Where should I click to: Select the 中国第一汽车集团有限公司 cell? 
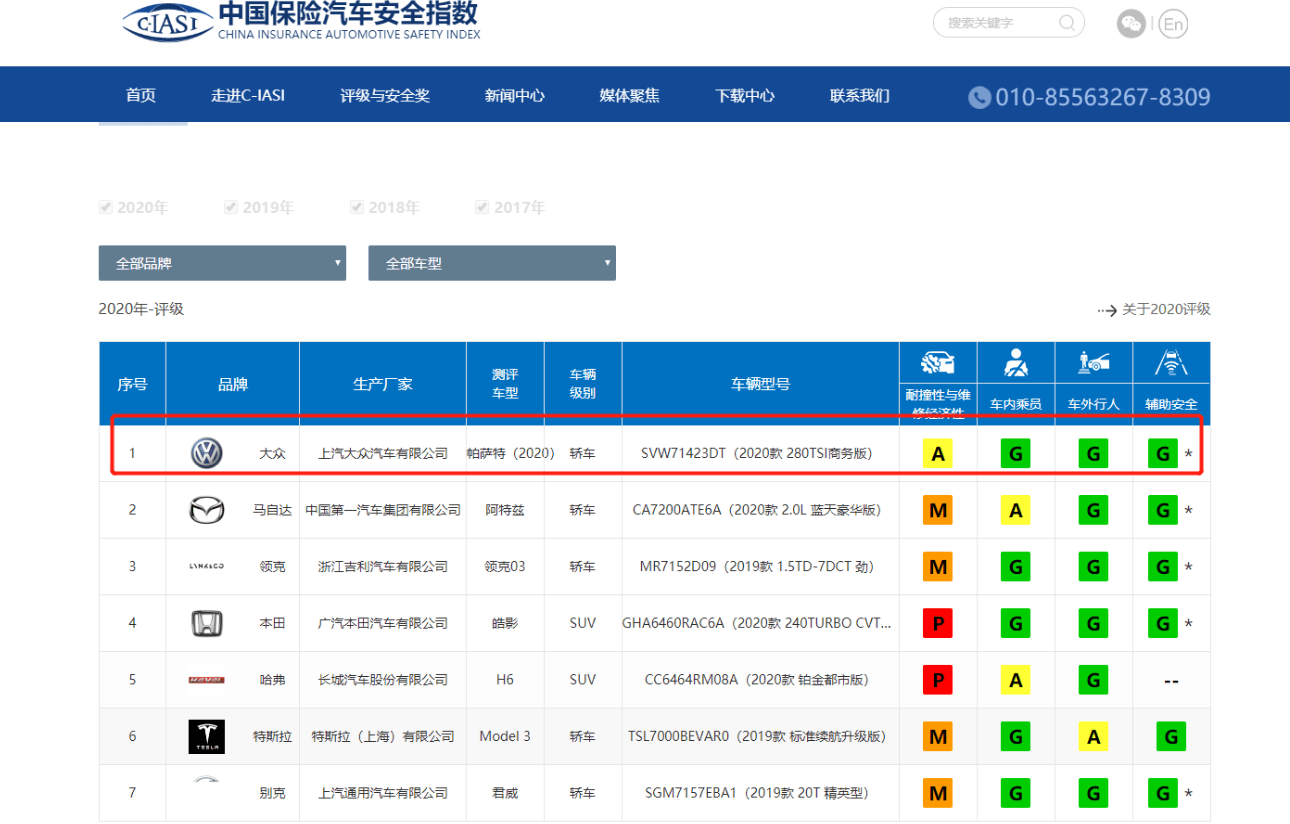tap(383, 510)
